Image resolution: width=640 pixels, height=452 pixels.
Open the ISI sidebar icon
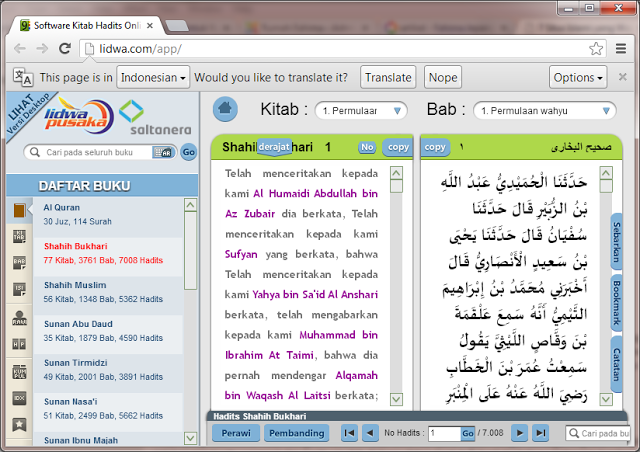[19, 289]
